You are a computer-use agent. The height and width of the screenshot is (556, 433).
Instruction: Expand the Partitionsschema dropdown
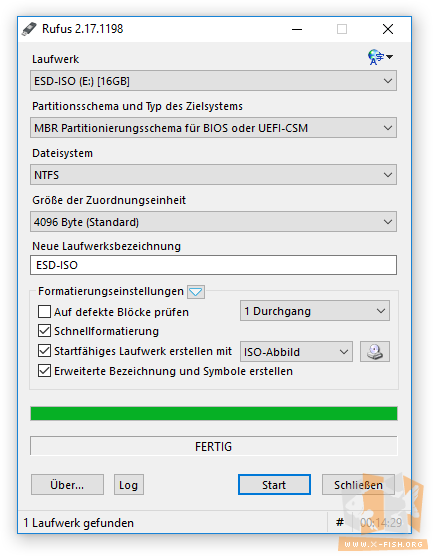213,128
